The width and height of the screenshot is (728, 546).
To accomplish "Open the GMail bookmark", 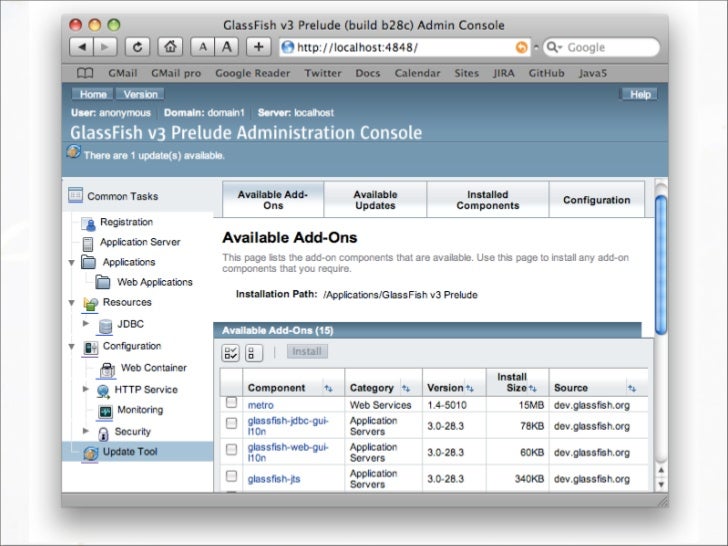I will 123,73.
